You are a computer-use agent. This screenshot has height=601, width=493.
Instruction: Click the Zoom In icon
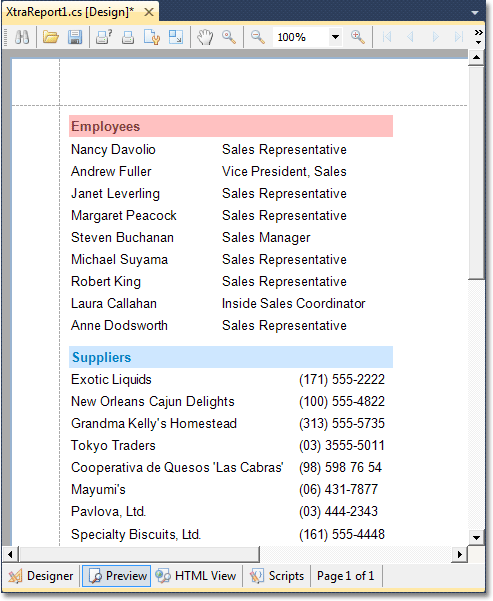[358, 37]
